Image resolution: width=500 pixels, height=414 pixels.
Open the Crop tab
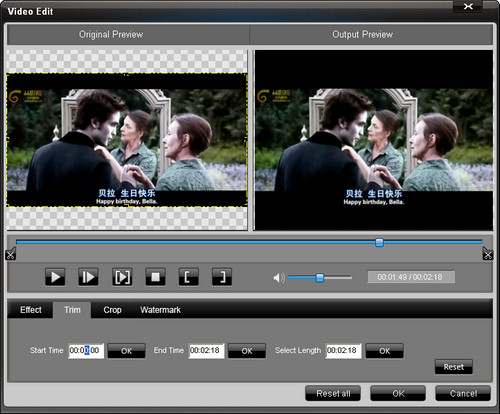[112, 310]
